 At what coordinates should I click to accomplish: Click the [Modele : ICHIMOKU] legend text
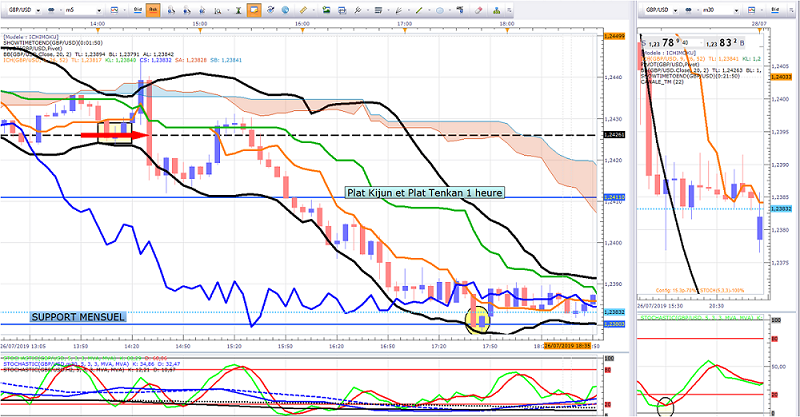31,37
